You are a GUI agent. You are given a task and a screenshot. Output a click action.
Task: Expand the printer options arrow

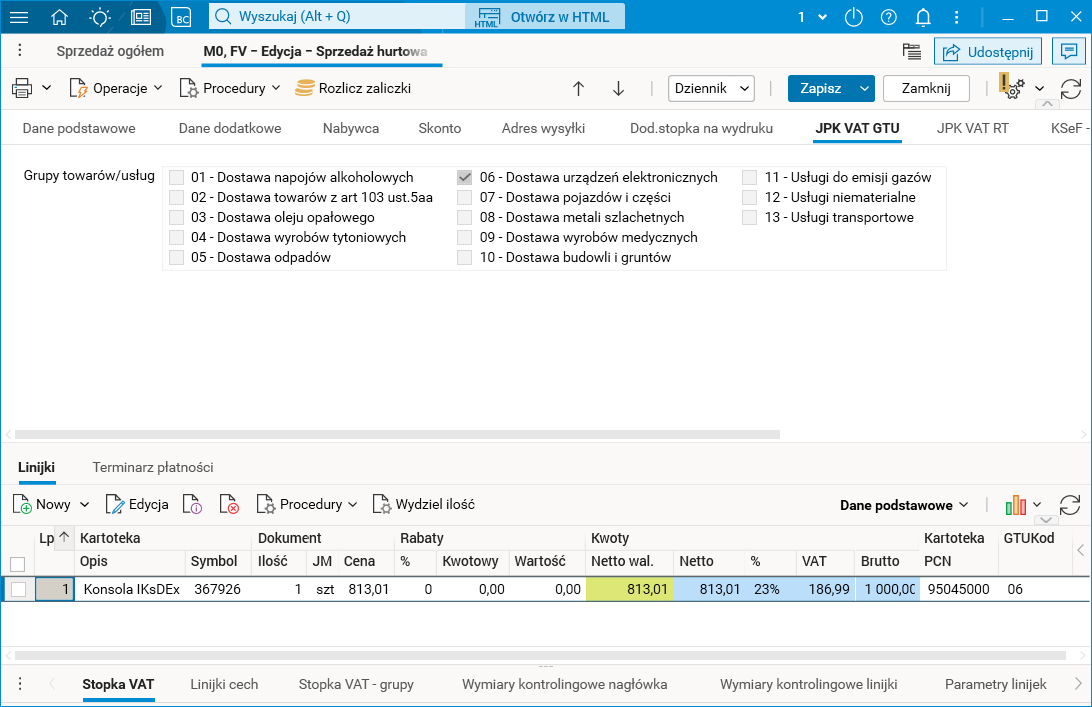pos(47,88)
